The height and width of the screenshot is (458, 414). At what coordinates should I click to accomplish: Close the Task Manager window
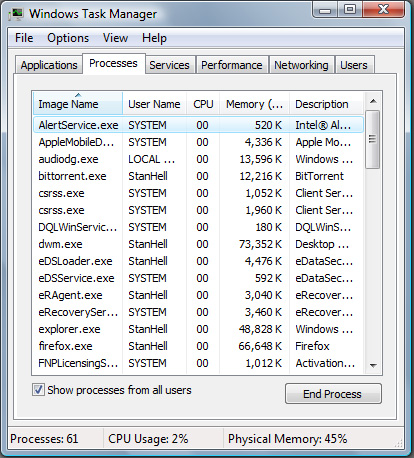(x=383, y=9)
